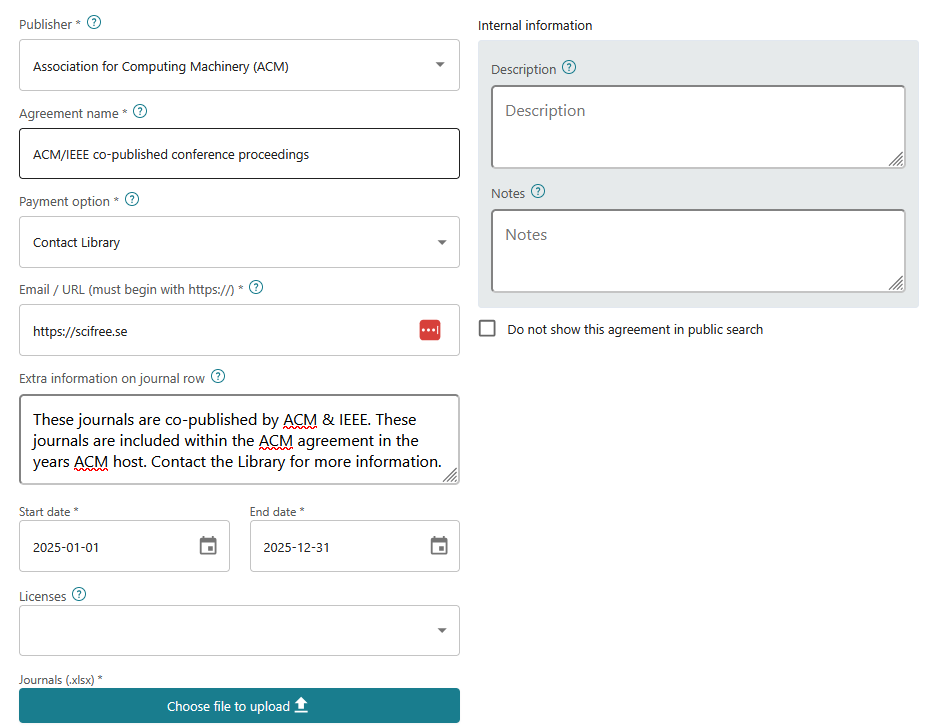Click the red ellipsis icon in the URL field

coord(430,330)
